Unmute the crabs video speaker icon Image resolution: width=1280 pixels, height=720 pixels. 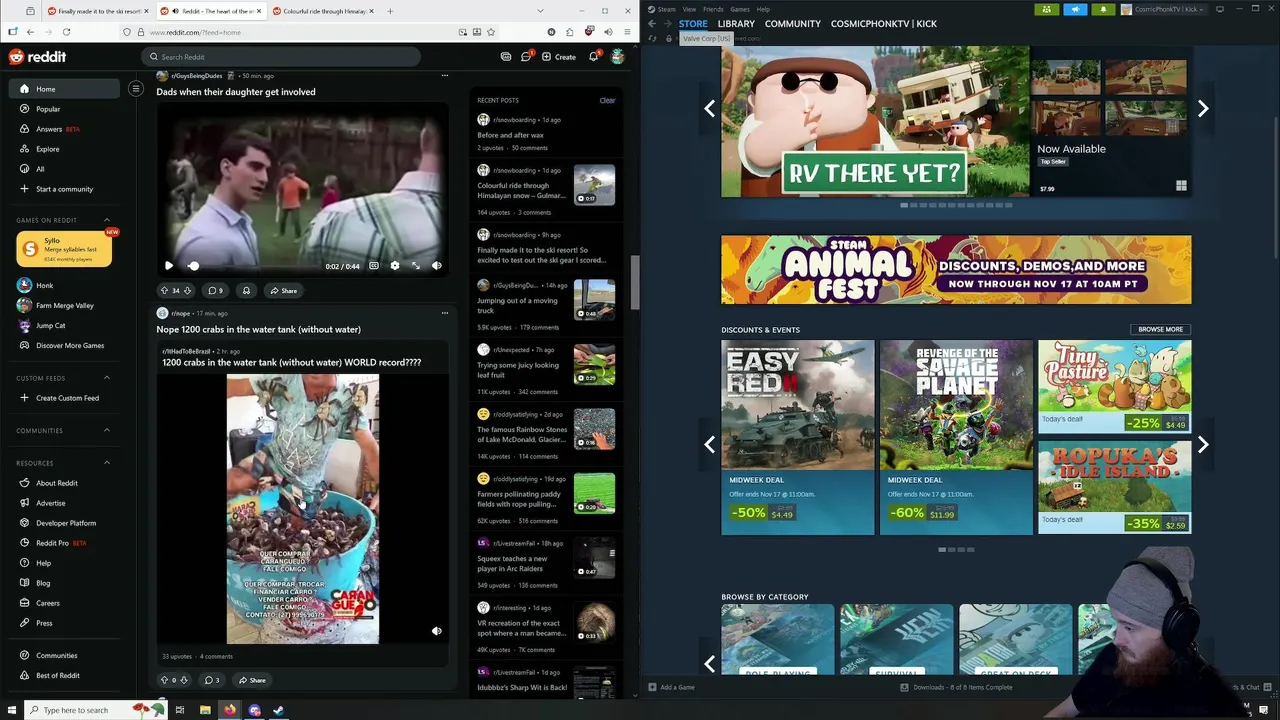(x=436, y=631)
